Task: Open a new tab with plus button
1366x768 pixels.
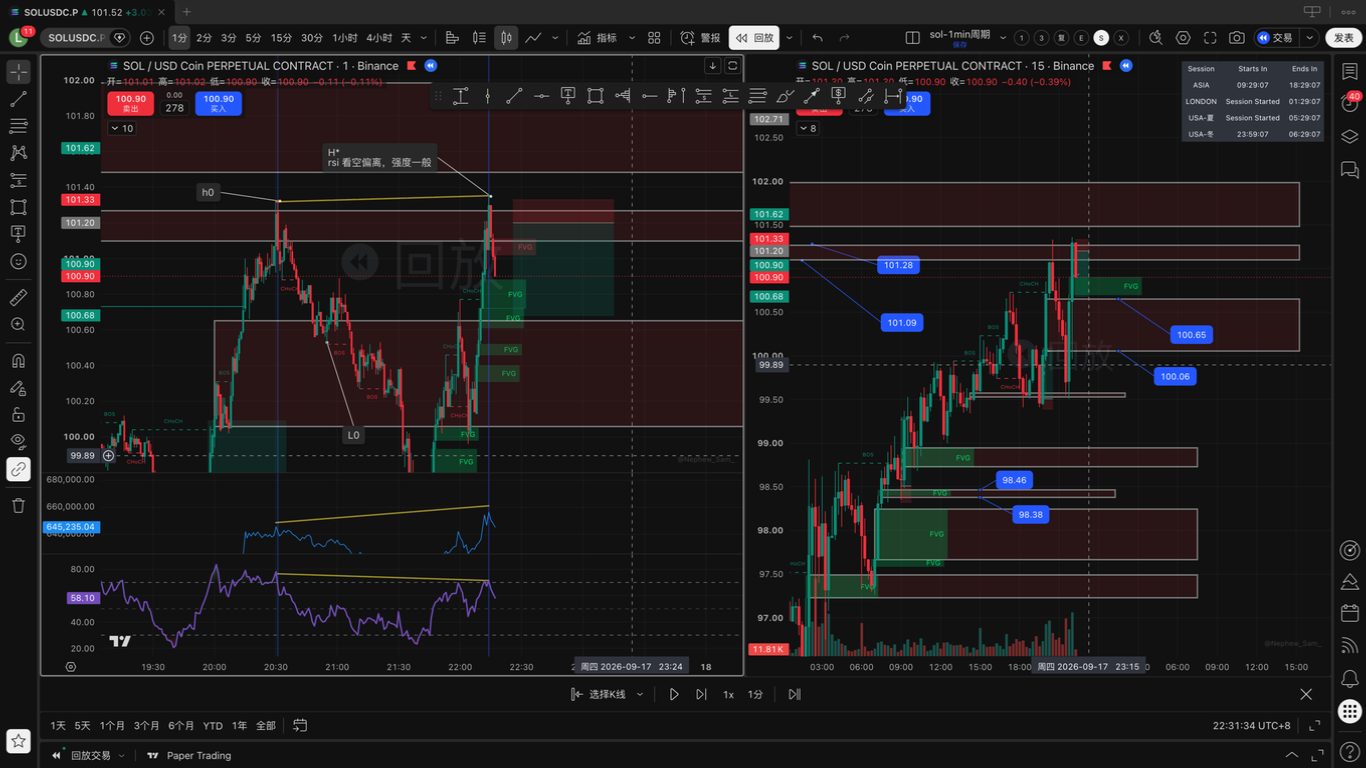Action: tap(187, 12)
